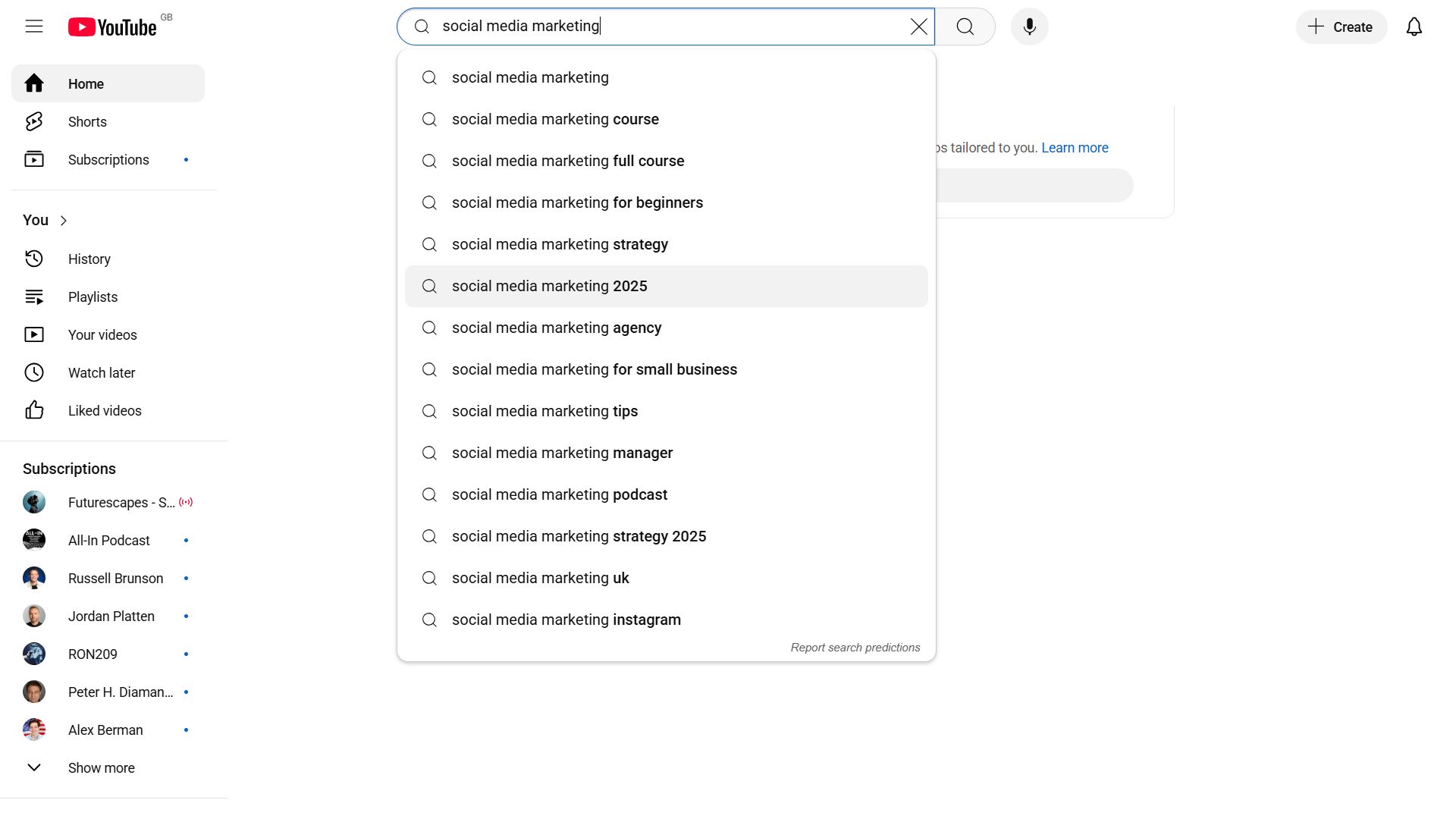Open Russell Brunson channel subscription

(115, 579)
